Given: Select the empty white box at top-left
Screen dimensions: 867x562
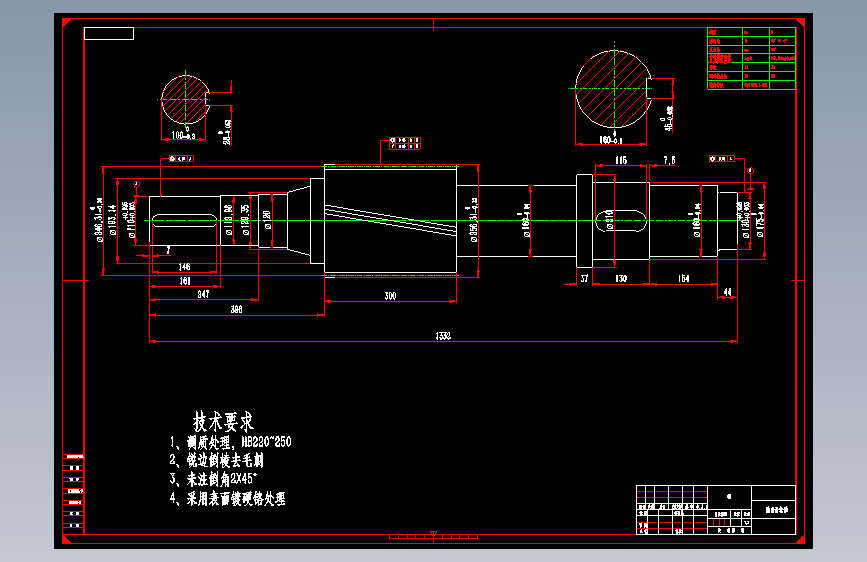Looking at the screenshot, I should (109, 34).
